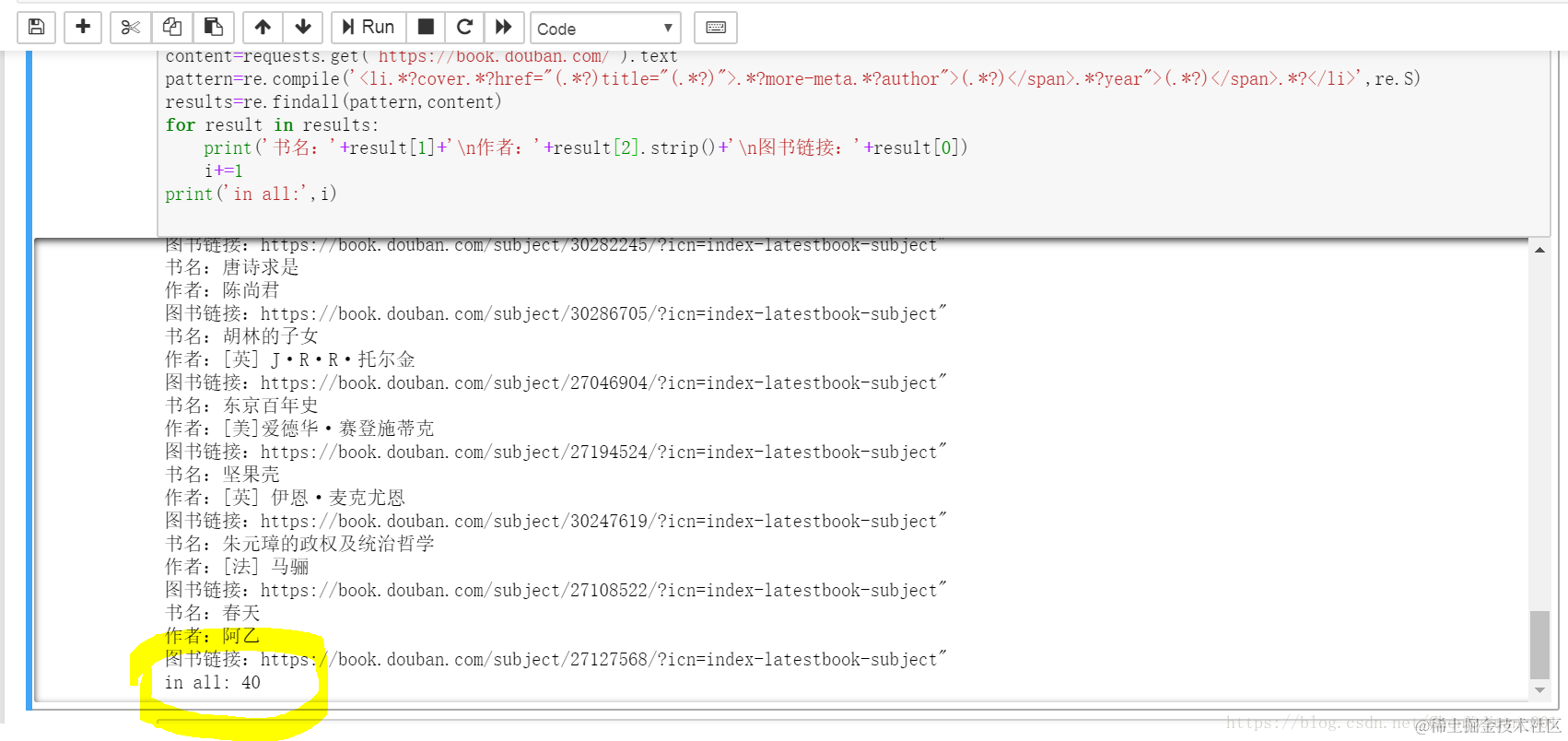Image resolution: width=1568 pixels, height=741 pixels.
Task: Click output text '书名：春天'
Action: tap(213, 613)
